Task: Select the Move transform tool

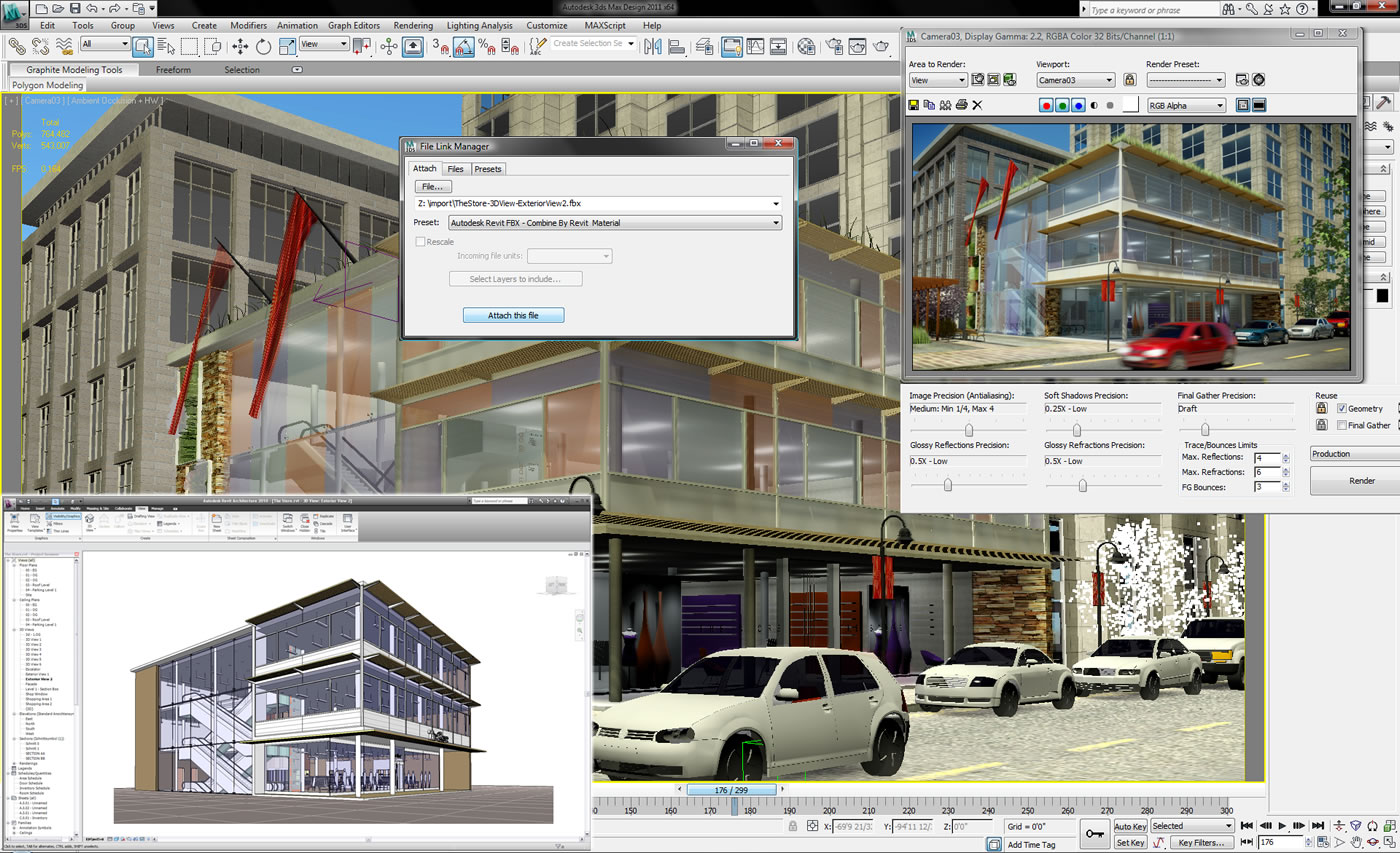Action: pyautogui.click(x=240, y=46)
